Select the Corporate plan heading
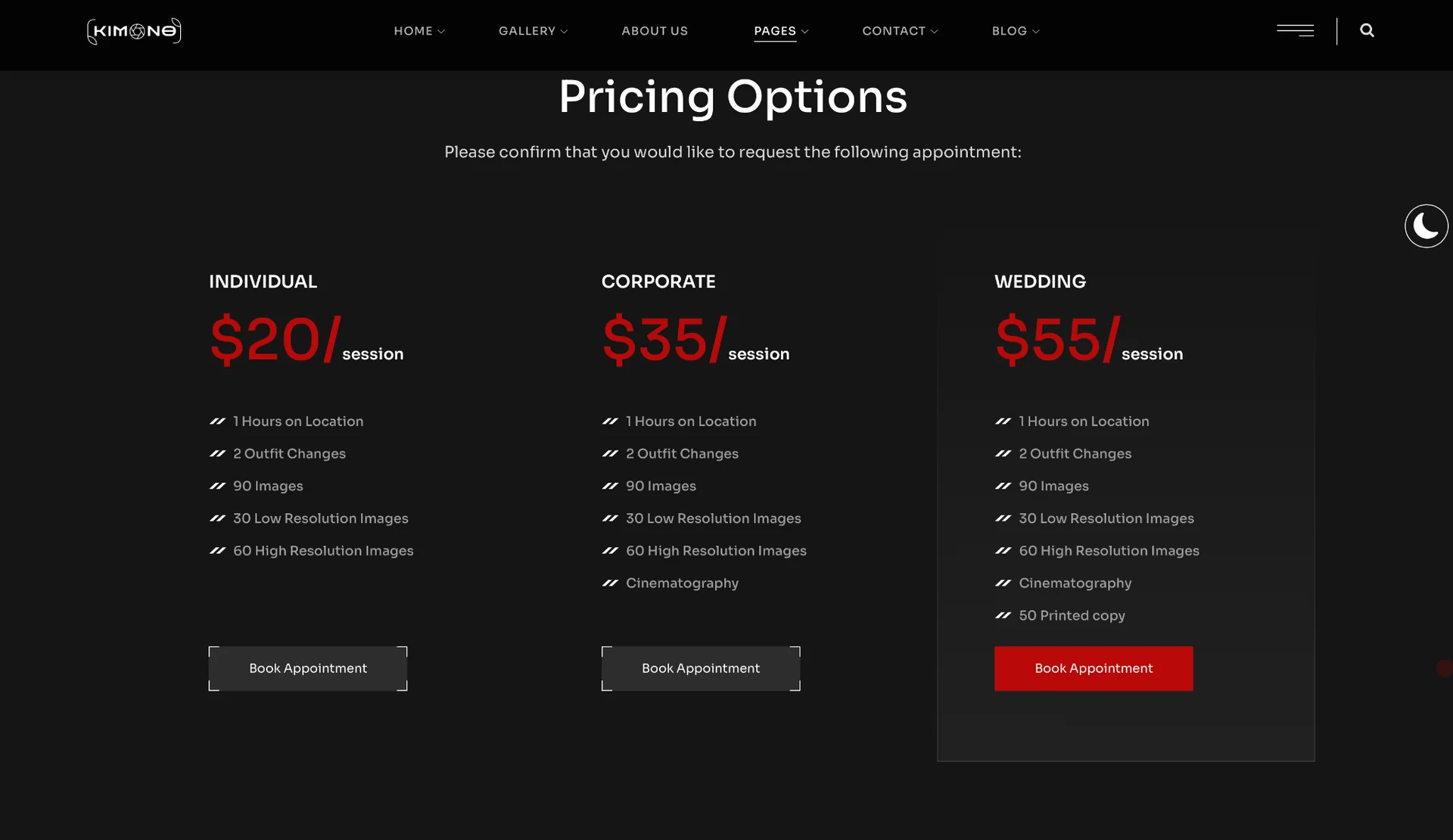Image resolution: width=1453 pixels, height=840 pixels. coord(658,282)
